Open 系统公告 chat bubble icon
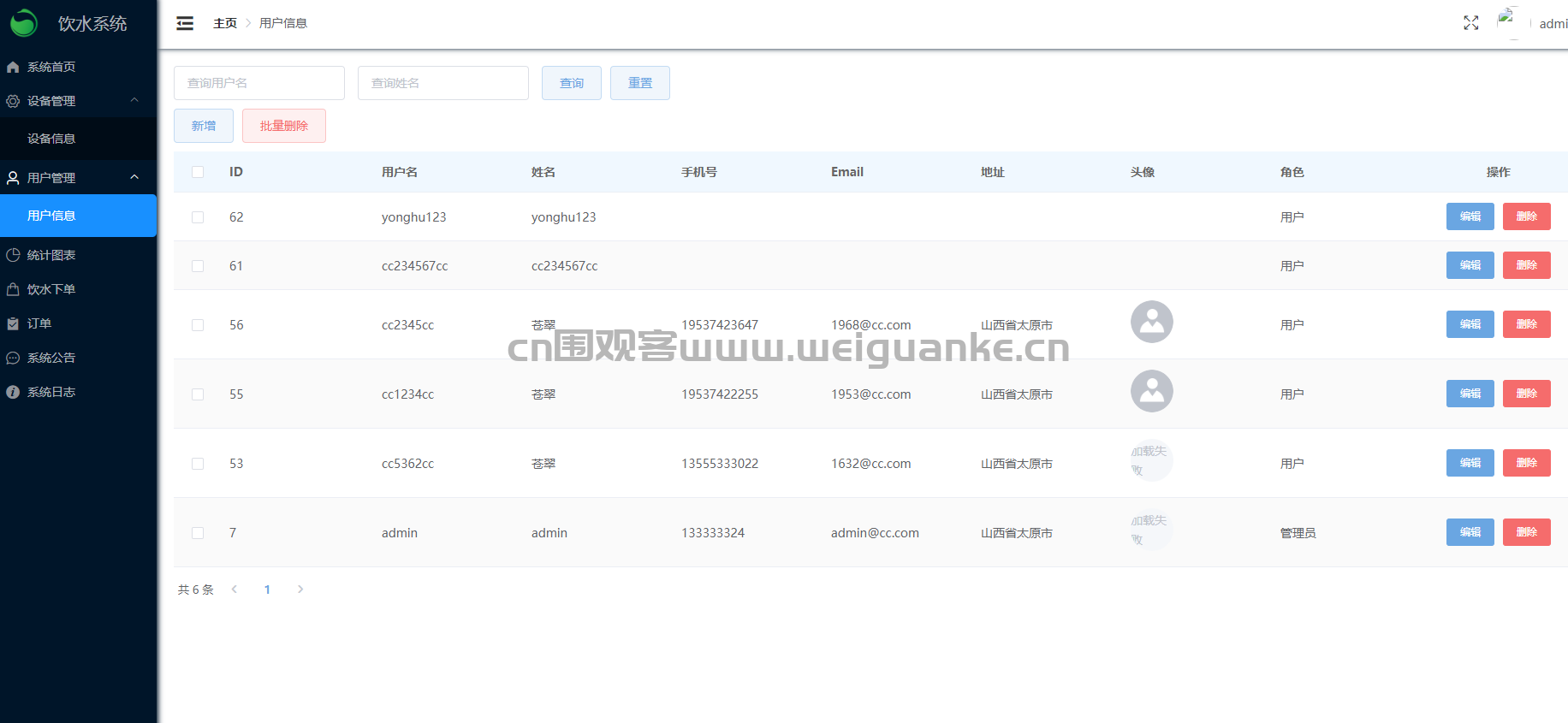Viewport: 1568px width, 723px height. click(x=13, y=358)
